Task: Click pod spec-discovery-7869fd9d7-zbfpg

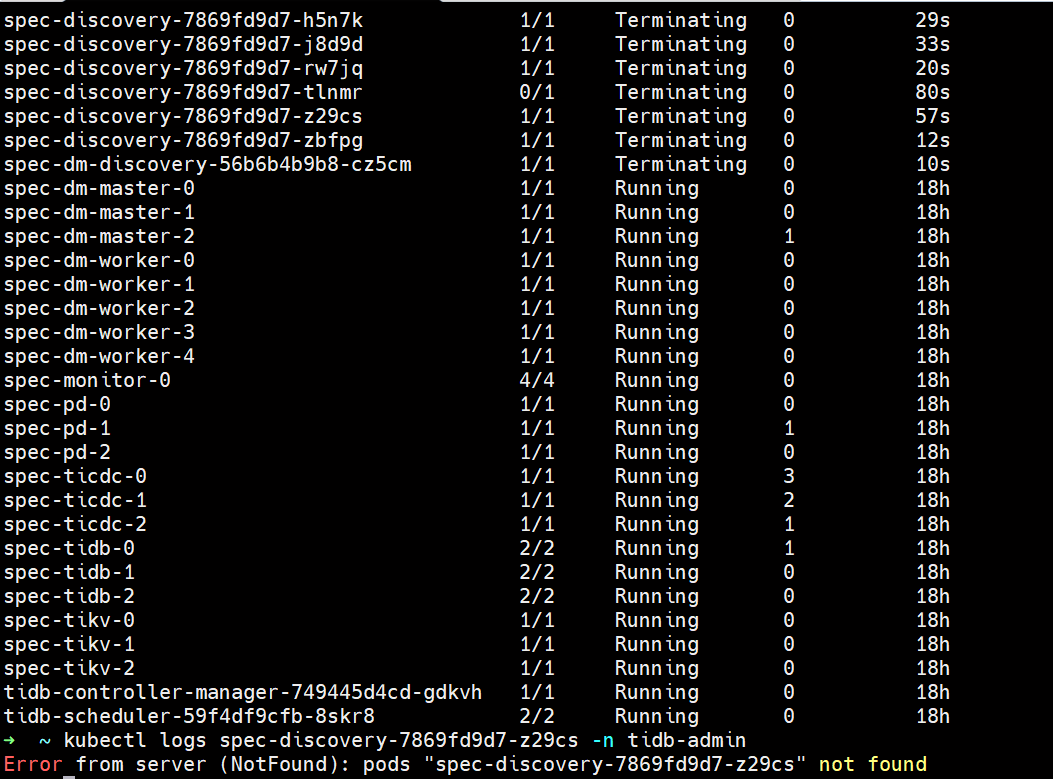Action: coord(183,141)
